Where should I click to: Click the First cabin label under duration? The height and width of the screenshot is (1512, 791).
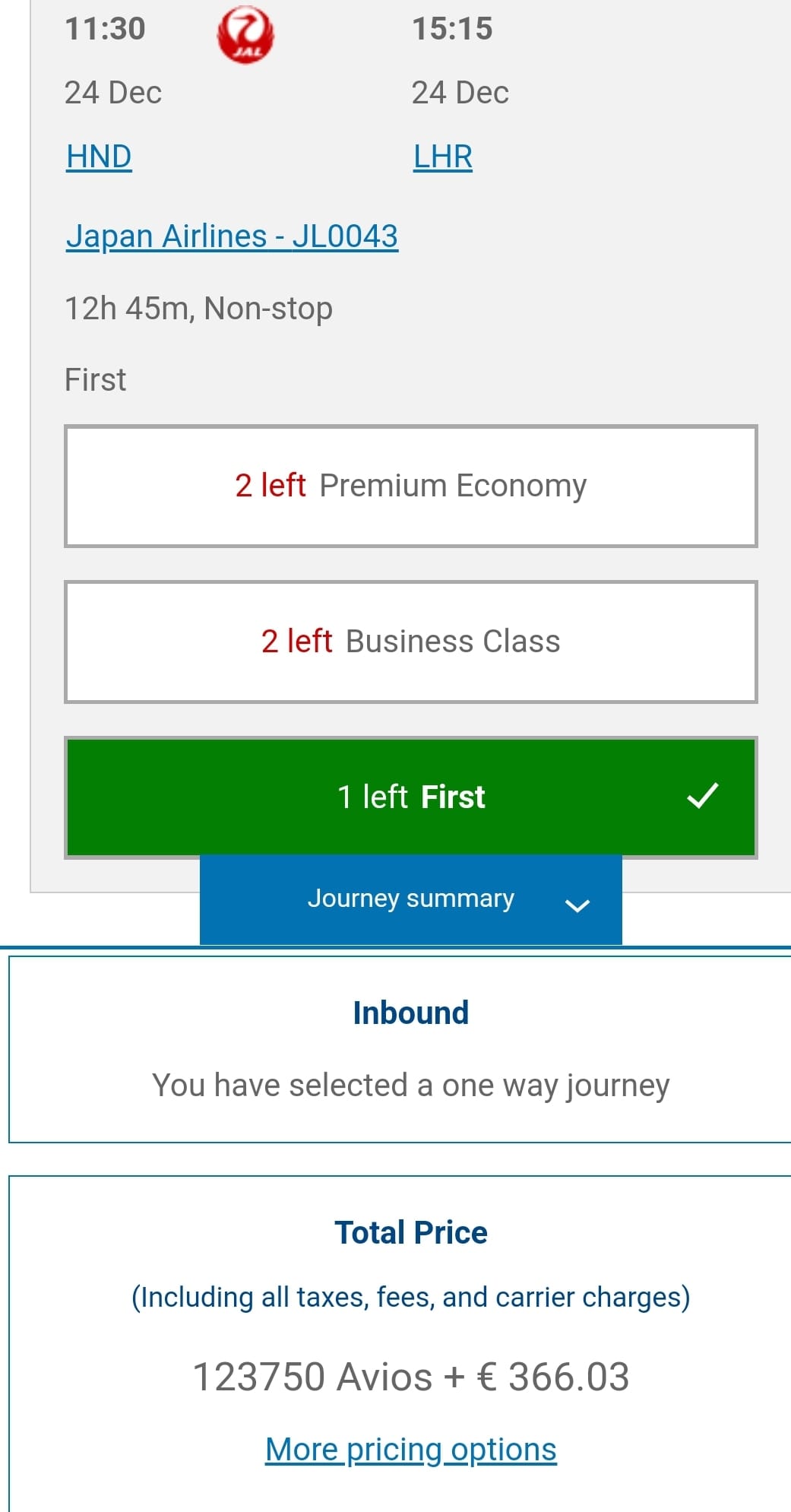point(95,379)
